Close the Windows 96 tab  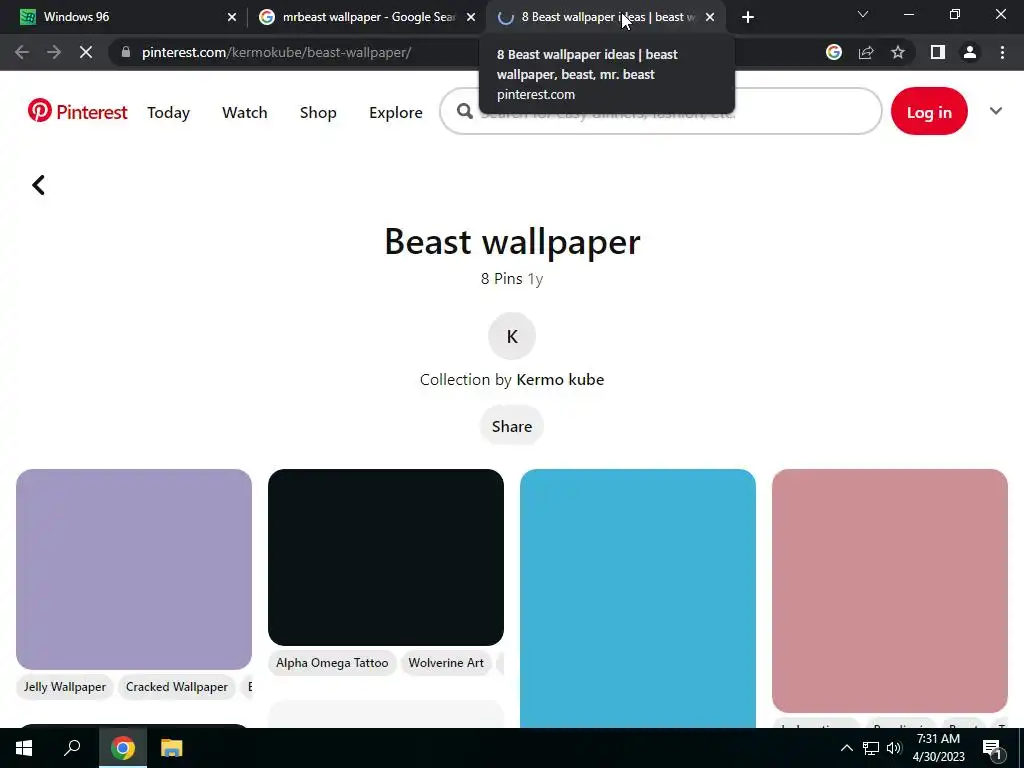coord(232,17)
